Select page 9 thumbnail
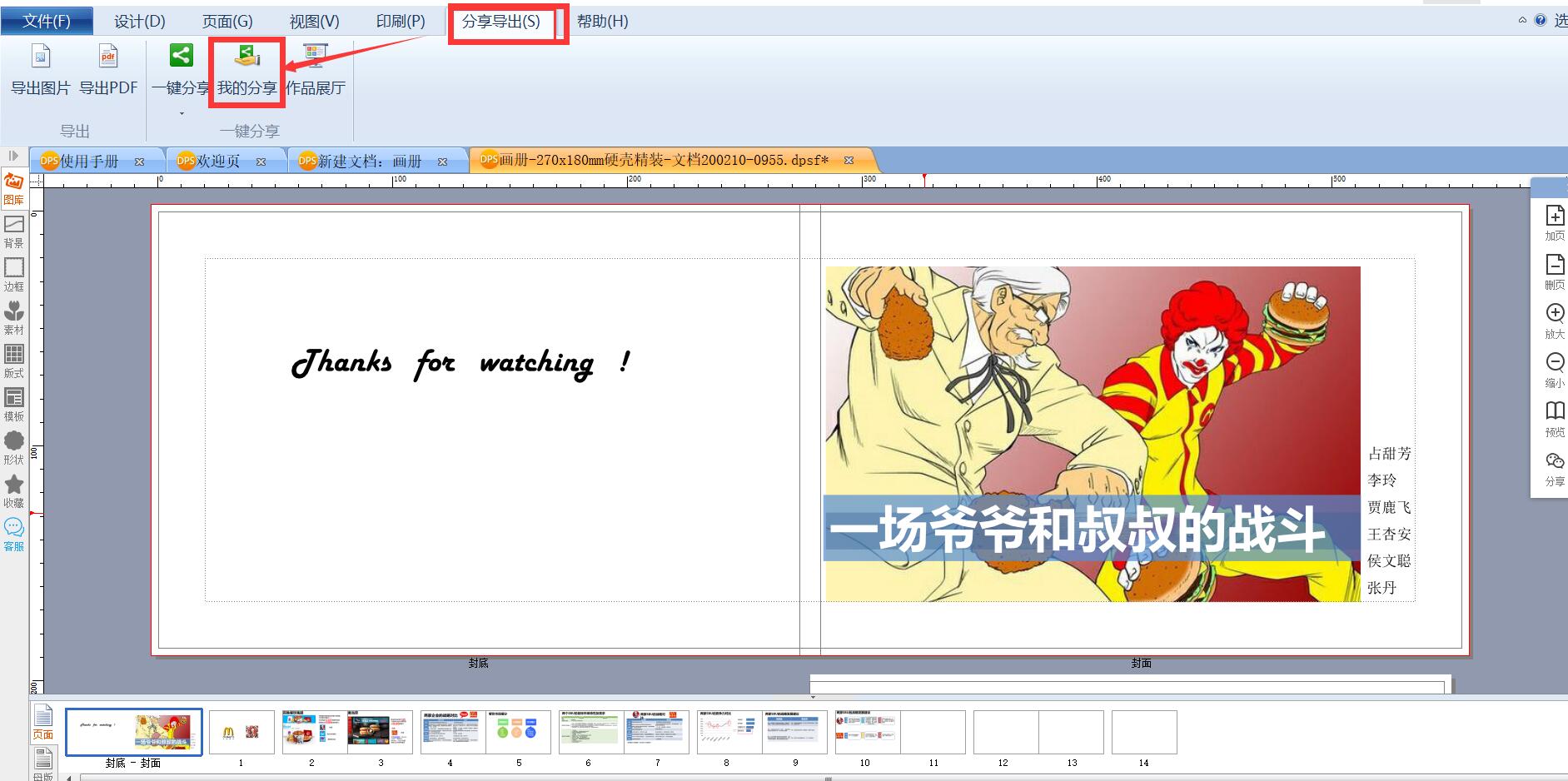Viewport: 1568px width, 781px height. coord(794,732)
